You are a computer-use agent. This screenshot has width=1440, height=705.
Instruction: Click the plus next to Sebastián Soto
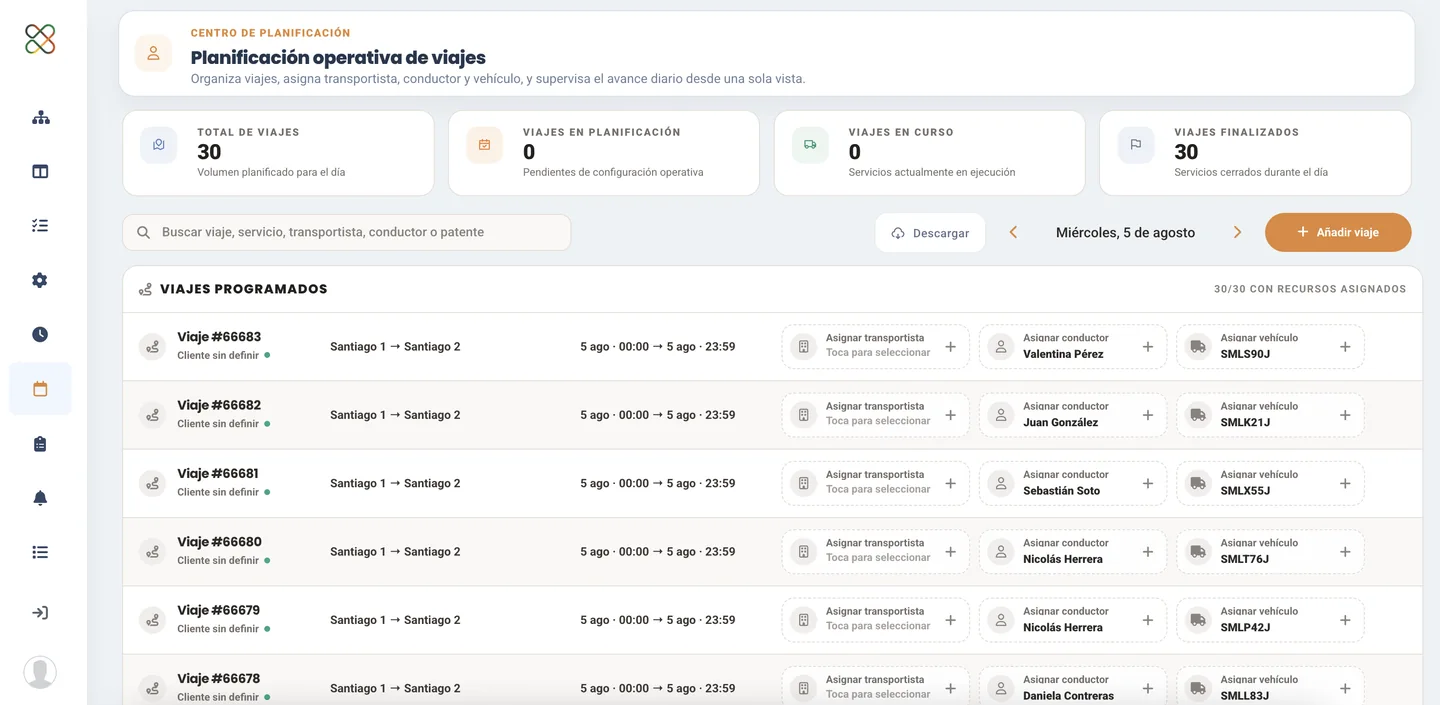(x=1148, y=484)
